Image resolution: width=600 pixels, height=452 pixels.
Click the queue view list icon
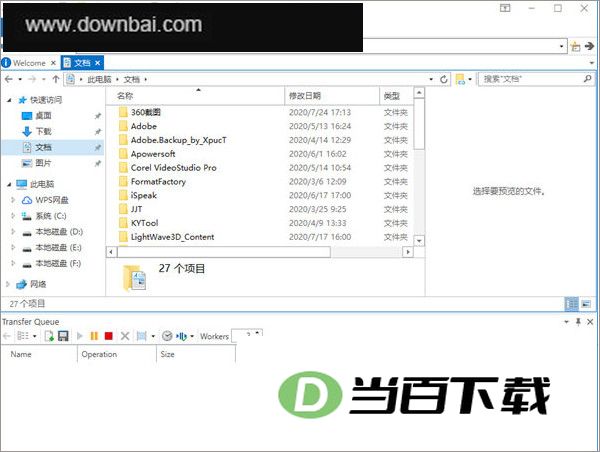[x=23, y=336]
